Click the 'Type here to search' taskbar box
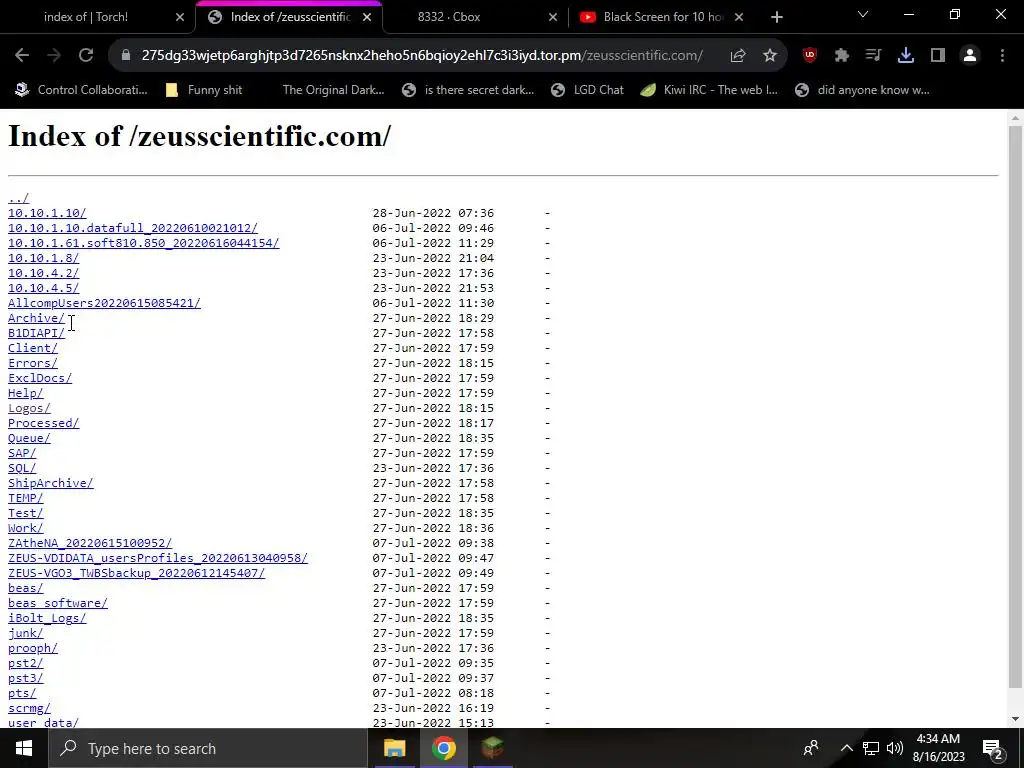This screenshot has width=1024, height=768. tap(208, 748)
